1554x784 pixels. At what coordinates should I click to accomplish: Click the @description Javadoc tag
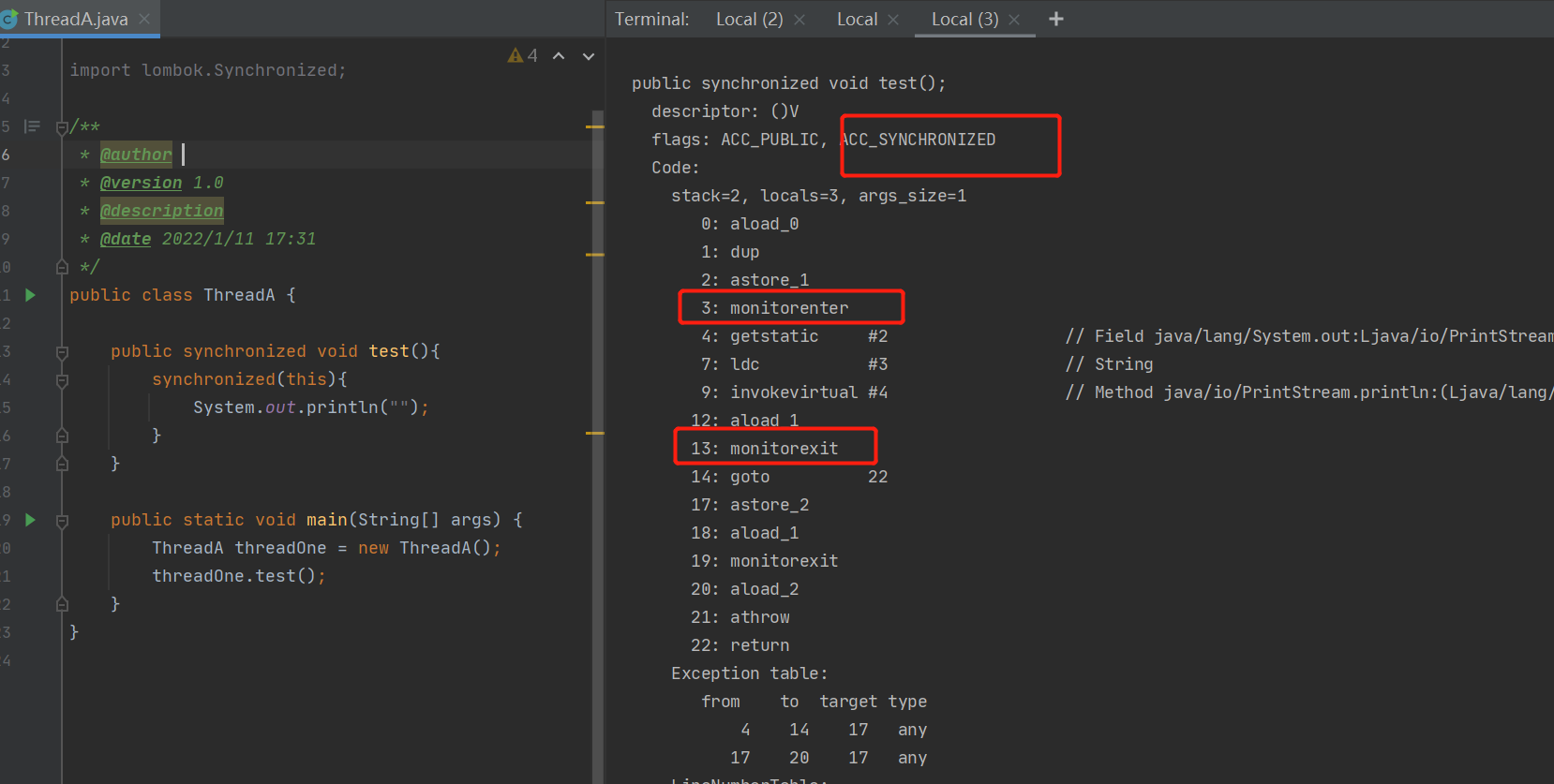point(162,211)
